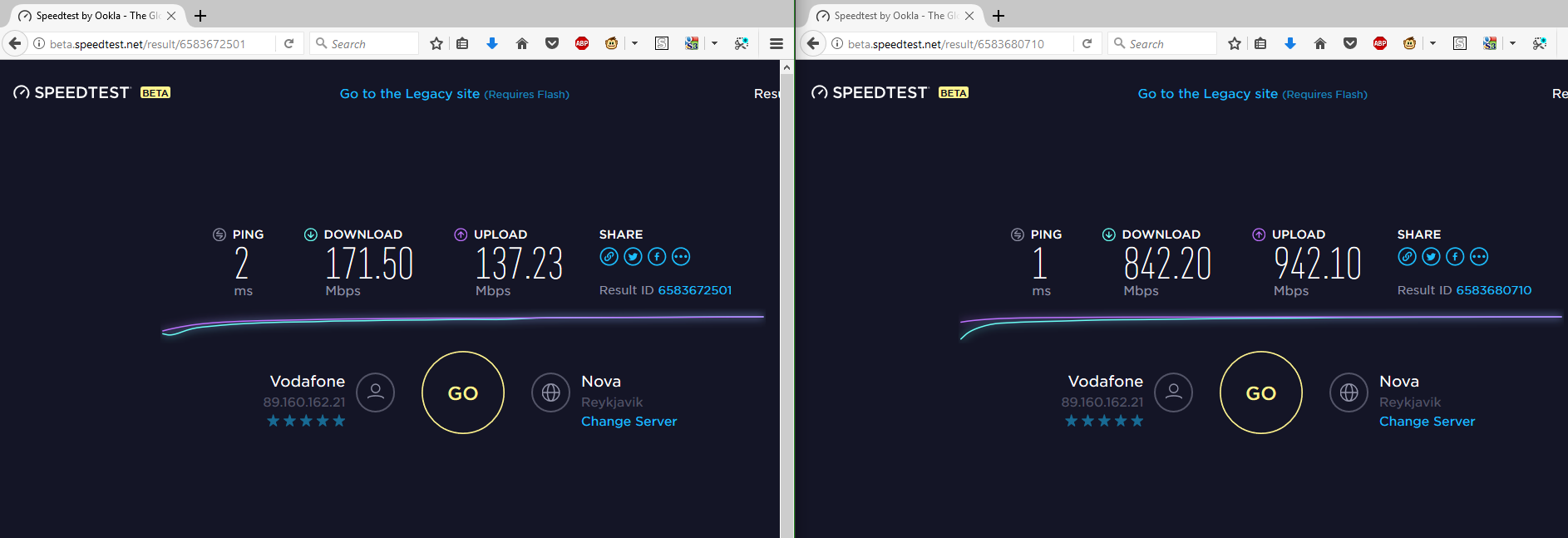Rate Vodafone five stars in left window
Image resolution: width=1568 pixels, height=538 pixels.
[x=339, y=421]
